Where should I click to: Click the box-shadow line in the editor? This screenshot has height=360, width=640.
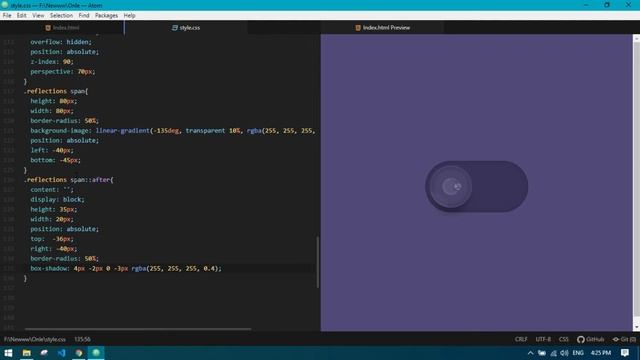click(126, 269)
